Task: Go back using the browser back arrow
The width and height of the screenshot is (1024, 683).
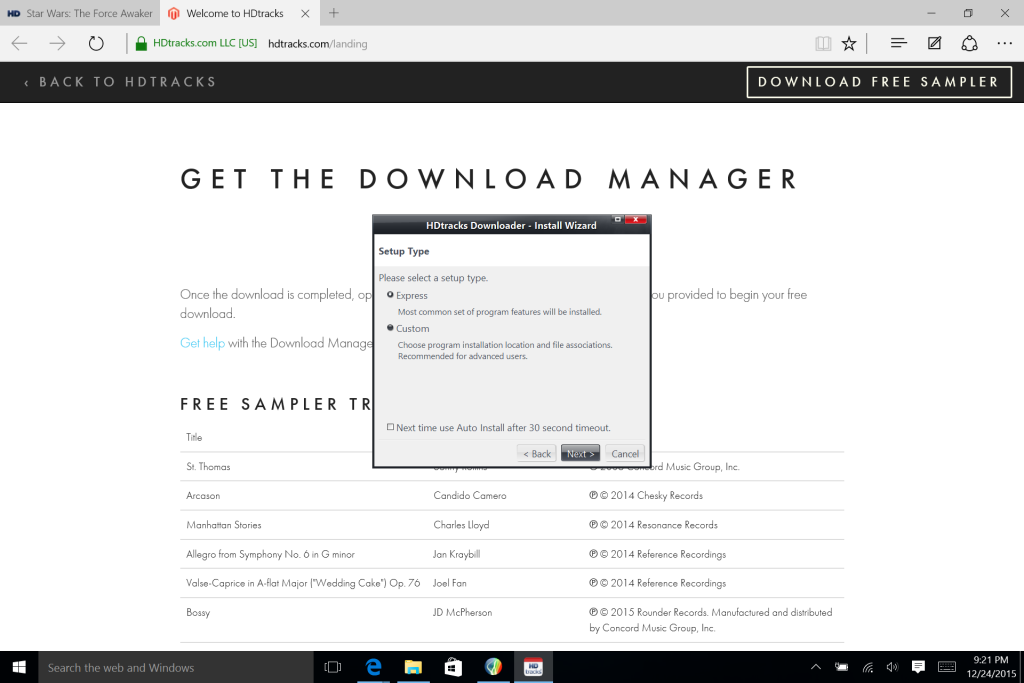Action: pos(20,44)
